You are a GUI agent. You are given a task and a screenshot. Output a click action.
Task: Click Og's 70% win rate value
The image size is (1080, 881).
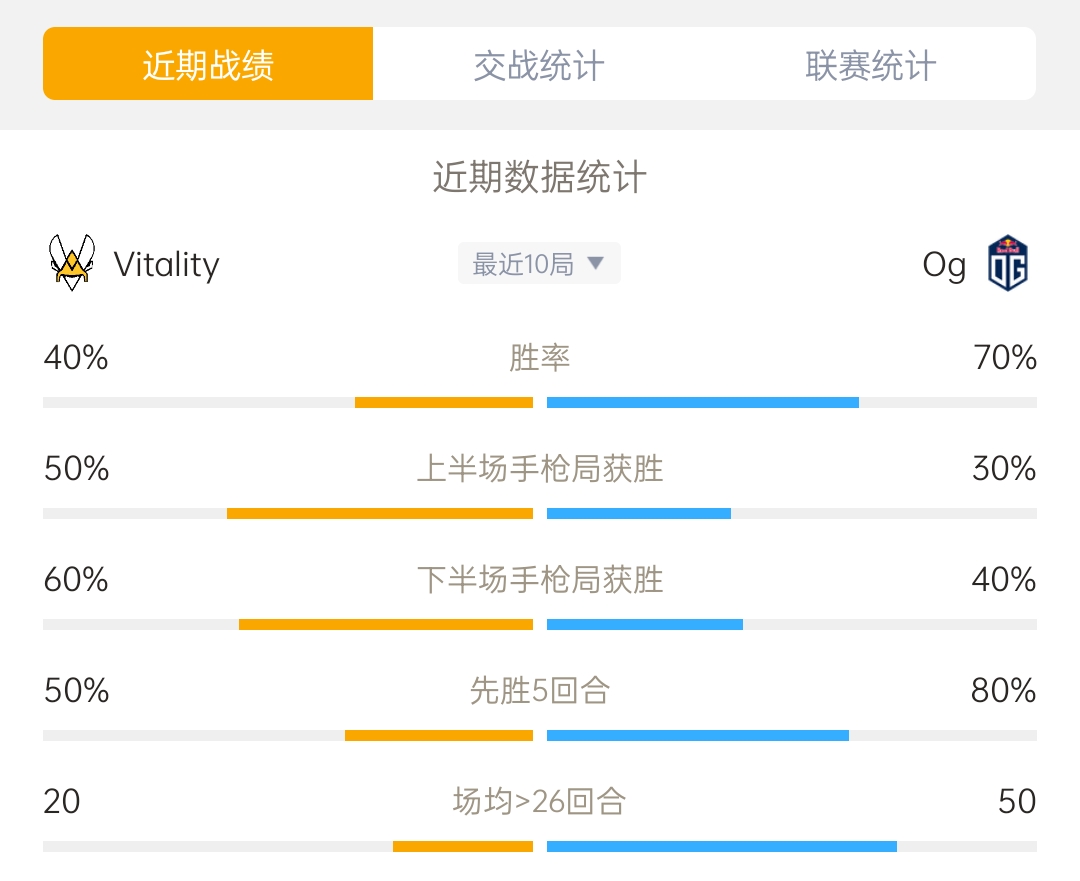coord(1005,358)
